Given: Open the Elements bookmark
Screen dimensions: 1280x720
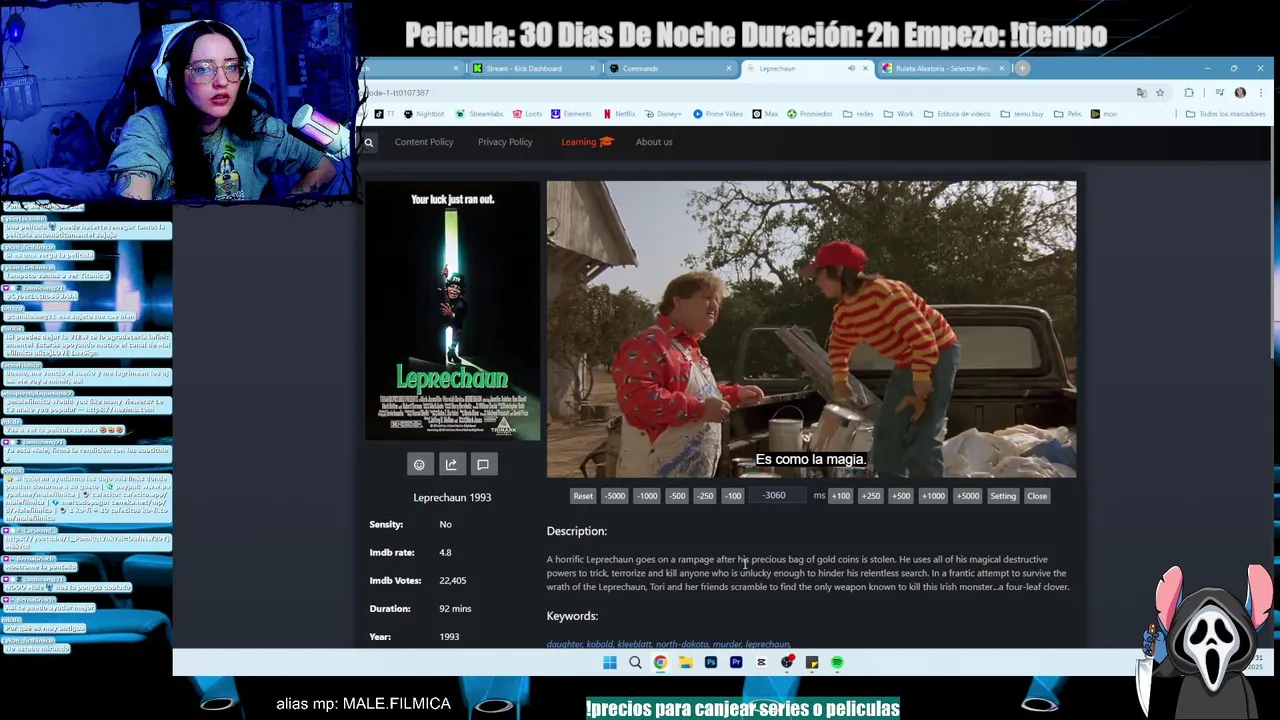Looking at the screenshot, I should tap(571, 114).
